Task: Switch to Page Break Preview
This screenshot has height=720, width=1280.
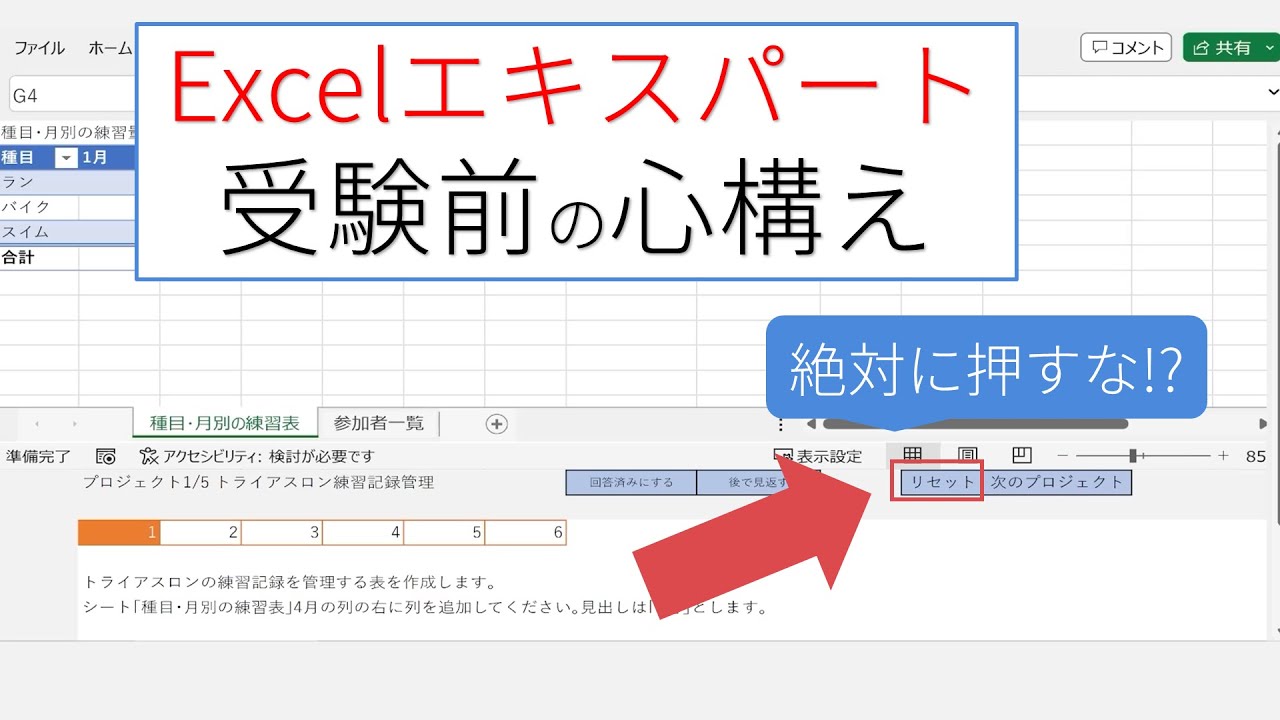Action: pyautogui.click(x=1022, y=455)
